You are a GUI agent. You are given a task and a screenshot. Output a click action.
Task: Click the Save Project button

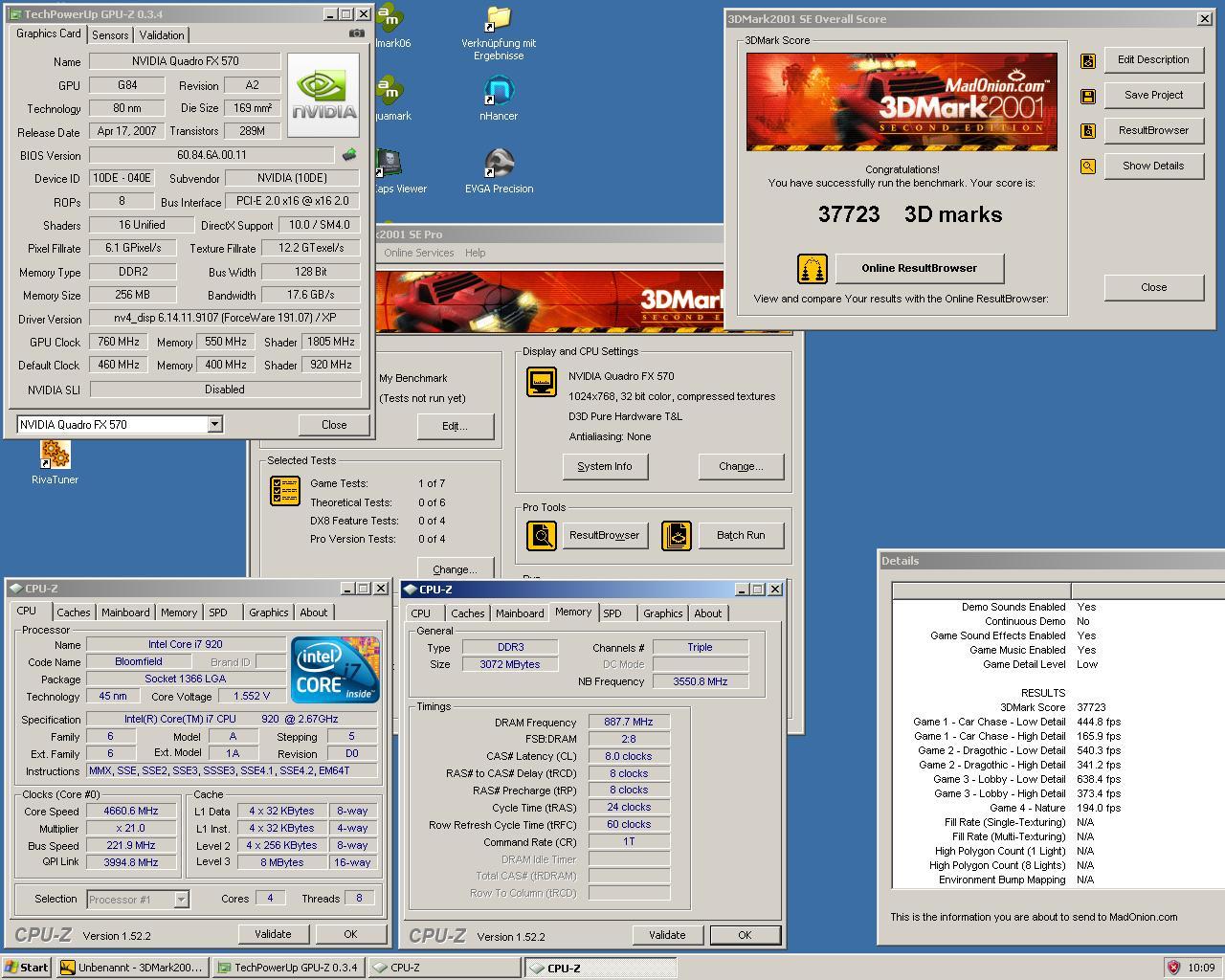(1153, 96)
